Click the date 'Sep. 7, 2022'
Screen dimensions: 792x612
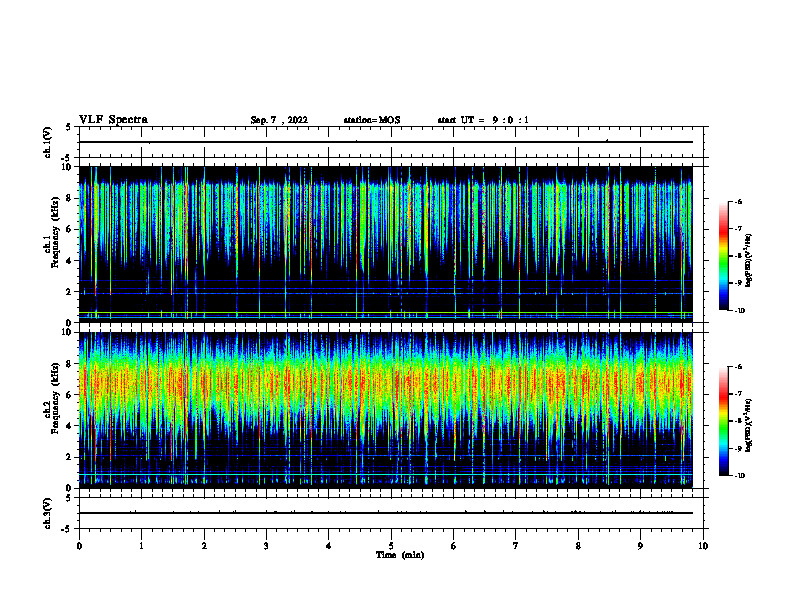[x=279, y=120]
